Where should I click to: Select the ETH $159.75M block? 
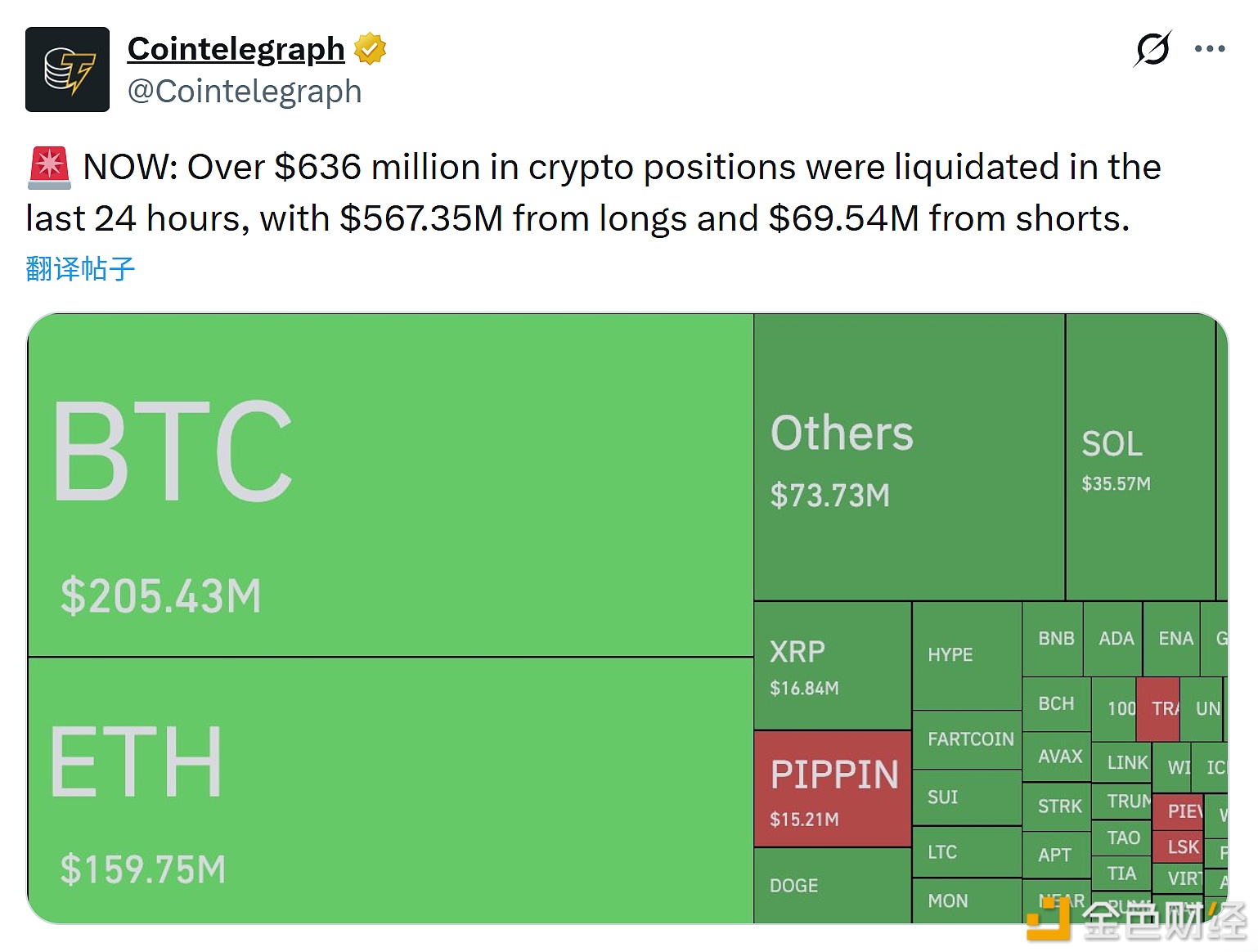[390, 790]
